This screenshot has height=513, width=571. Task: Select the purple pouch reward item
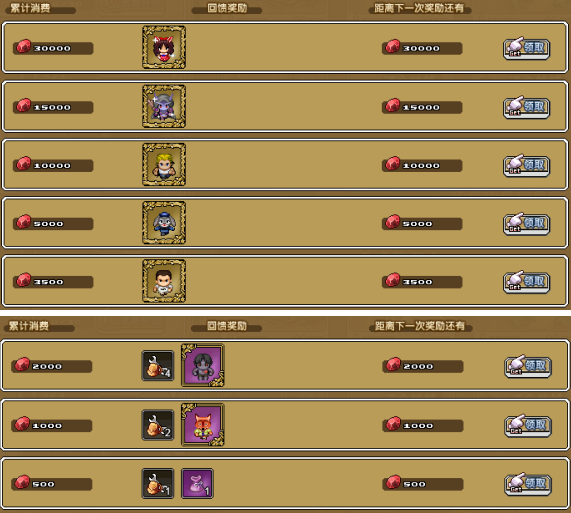point(197,484)
